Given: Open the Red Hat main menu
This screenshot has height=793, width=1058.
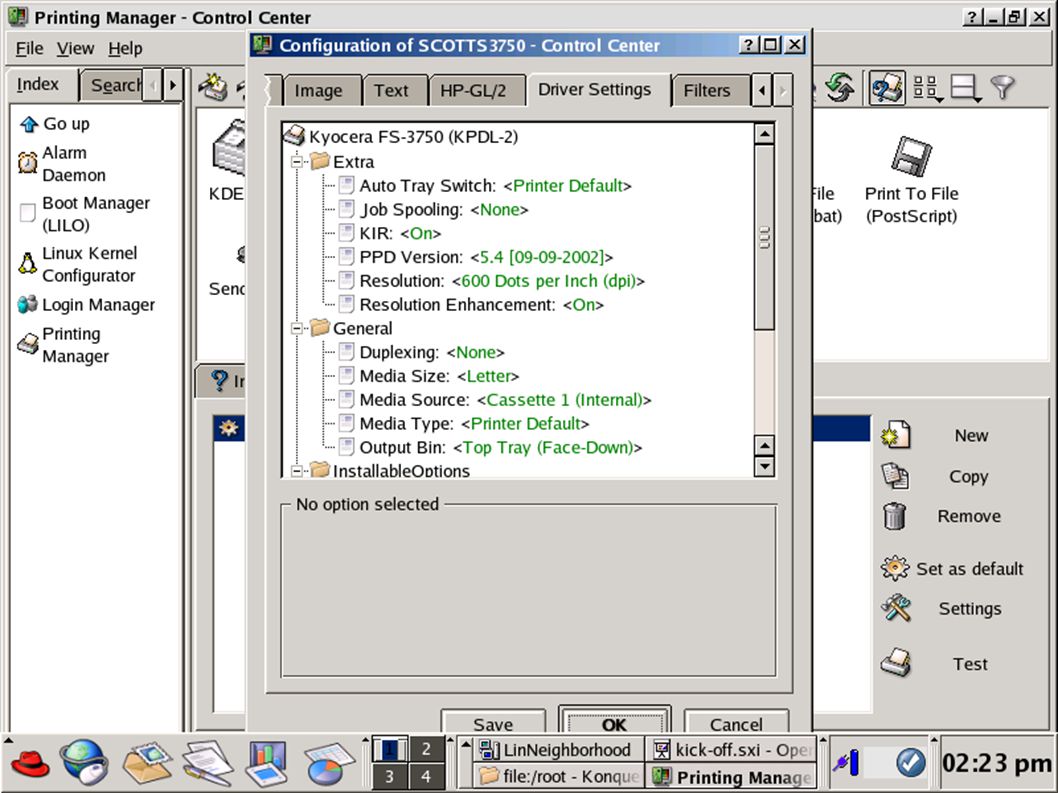Looking at the screenshot, I should click(30, 763).
